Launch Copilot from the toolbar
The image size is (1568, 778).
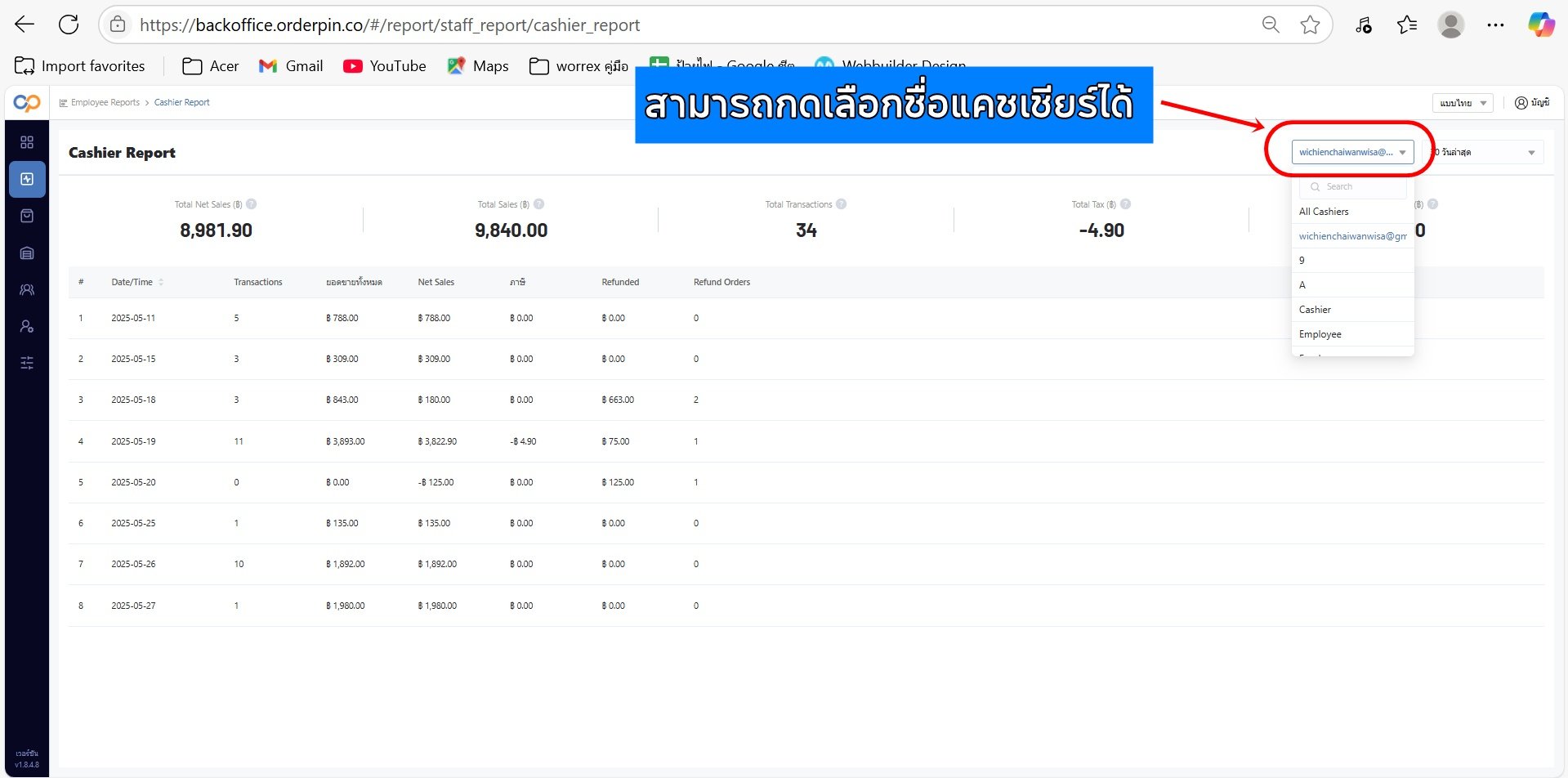tap(1541, 25)
